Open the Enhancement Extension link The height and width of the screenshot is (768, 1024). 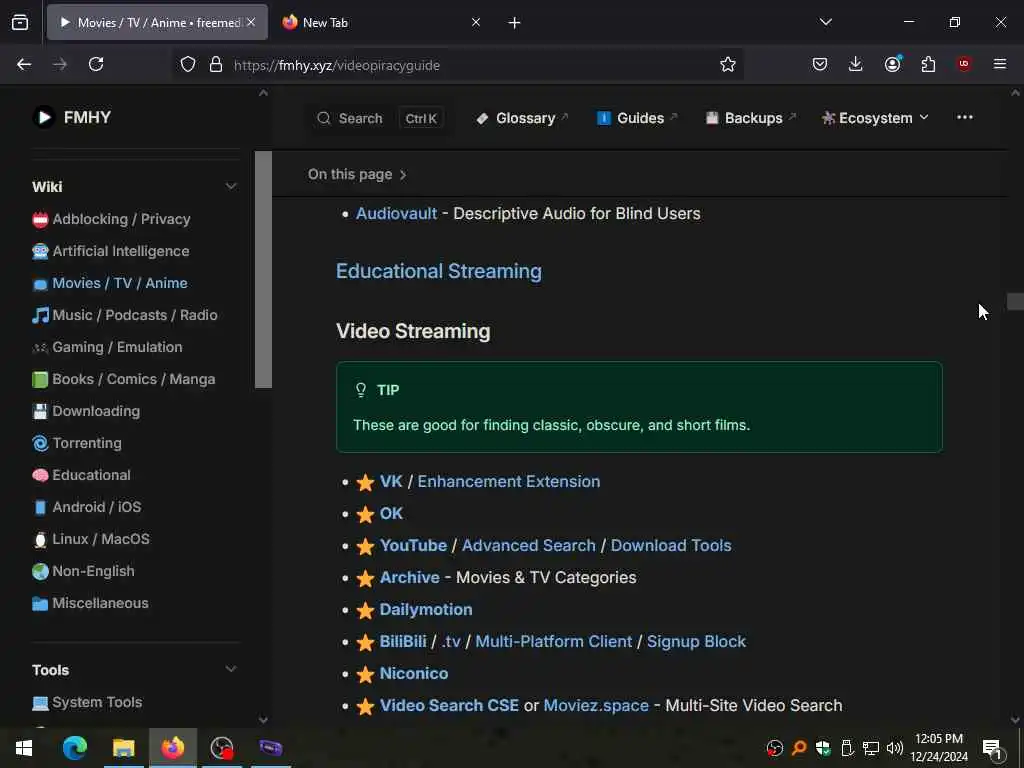tap(509, 481)
